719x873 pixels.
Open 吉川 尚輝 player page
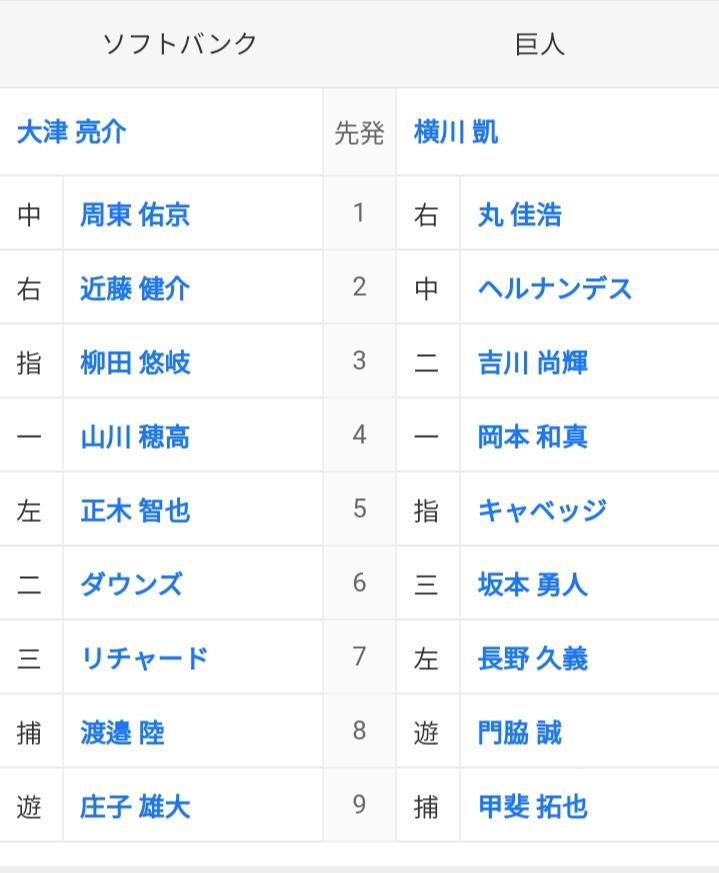tap(533, 363)
